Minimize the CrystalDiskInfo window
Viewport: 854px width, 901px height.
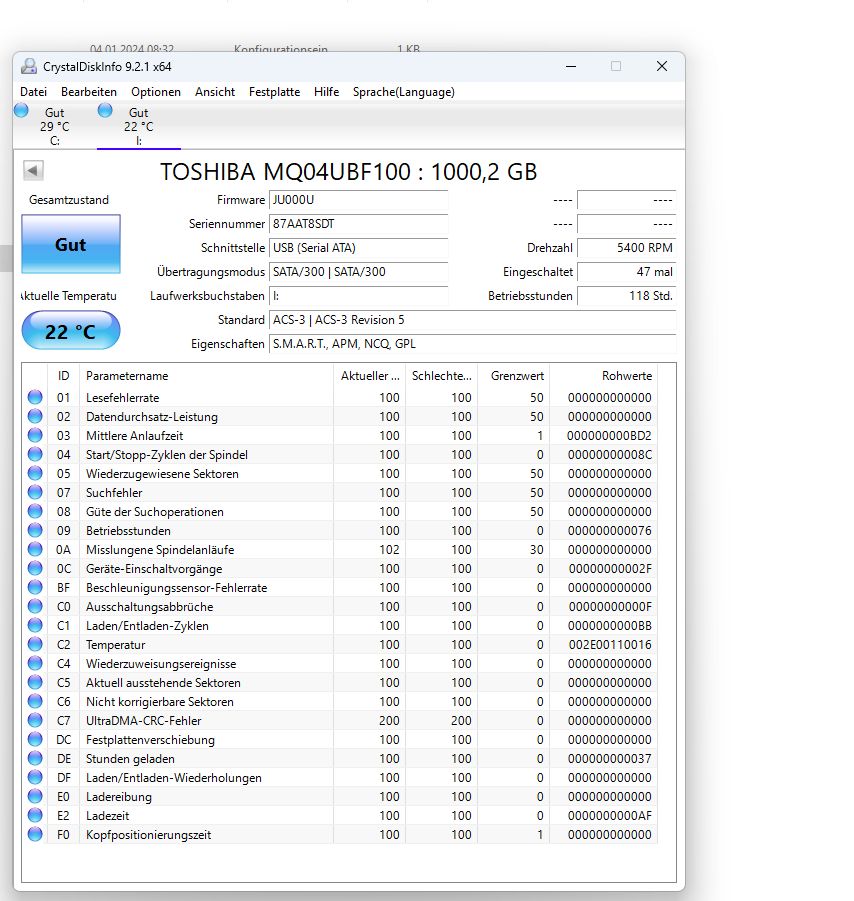[x=571, y=66]
